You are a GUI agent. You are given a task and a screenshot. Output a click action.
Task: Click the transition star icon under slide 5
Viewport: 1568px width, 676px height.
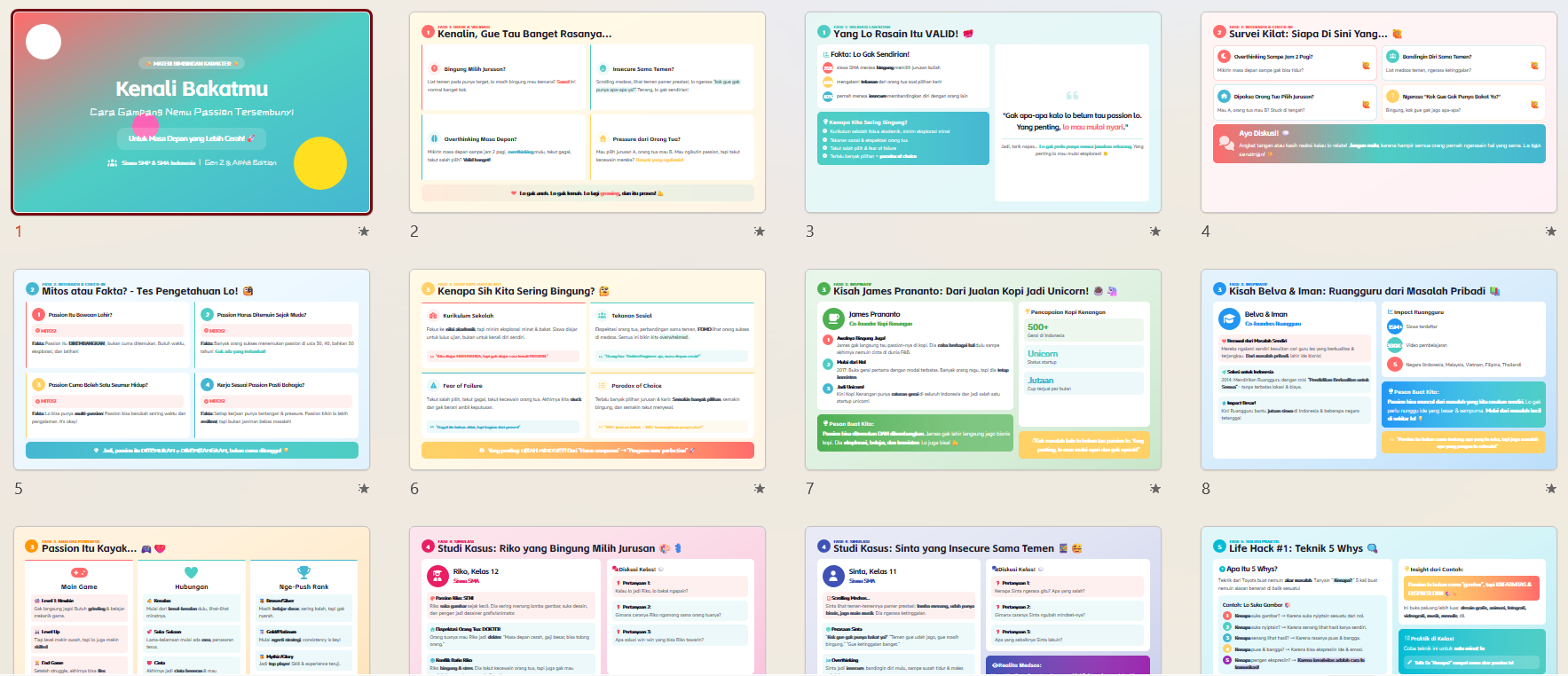tap(364, 489)
